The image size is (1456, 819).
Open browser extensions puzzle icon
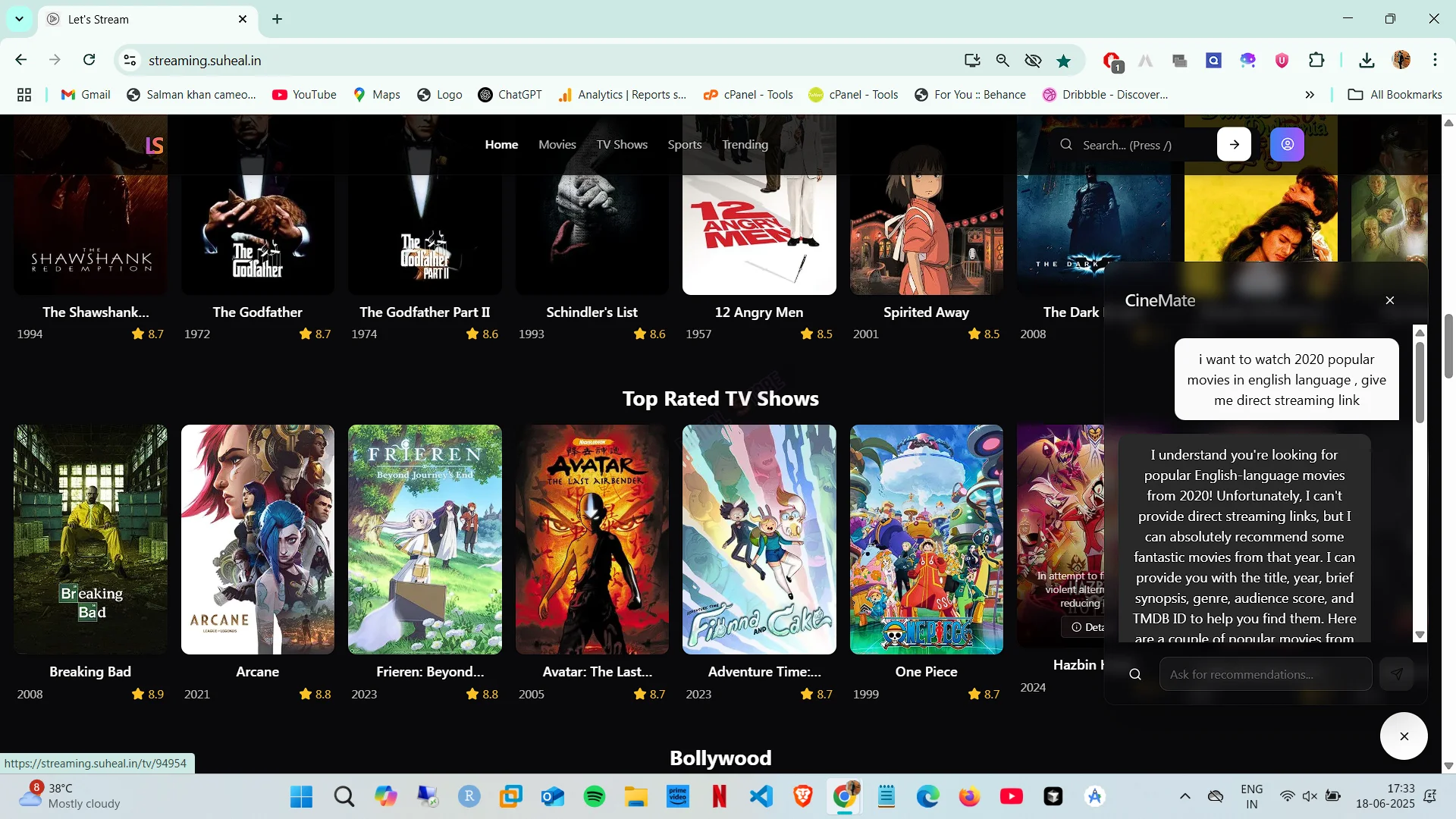tap(1316, 60)
